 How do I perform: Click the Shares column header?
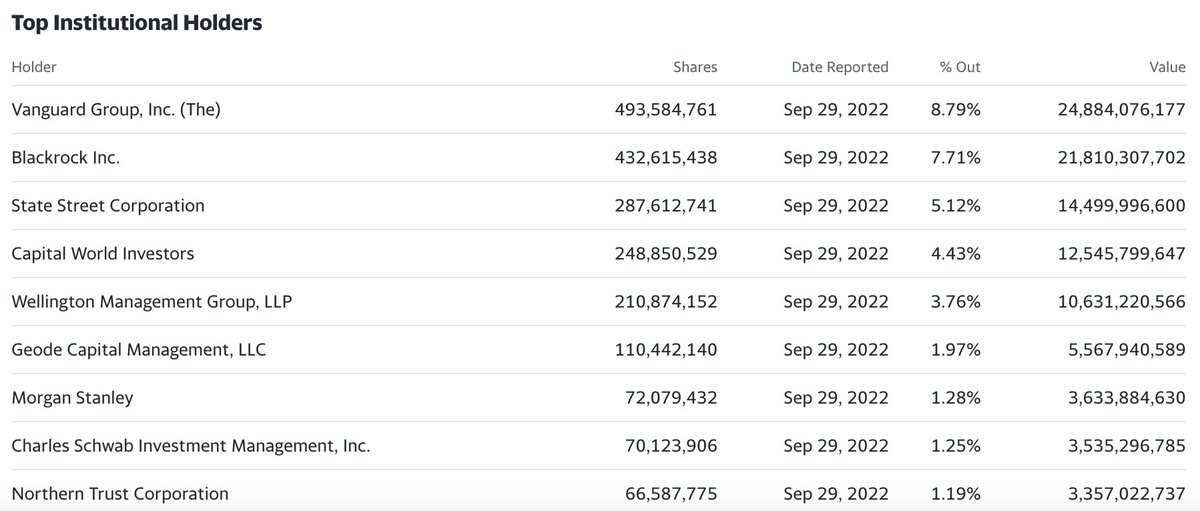[695, 67]
